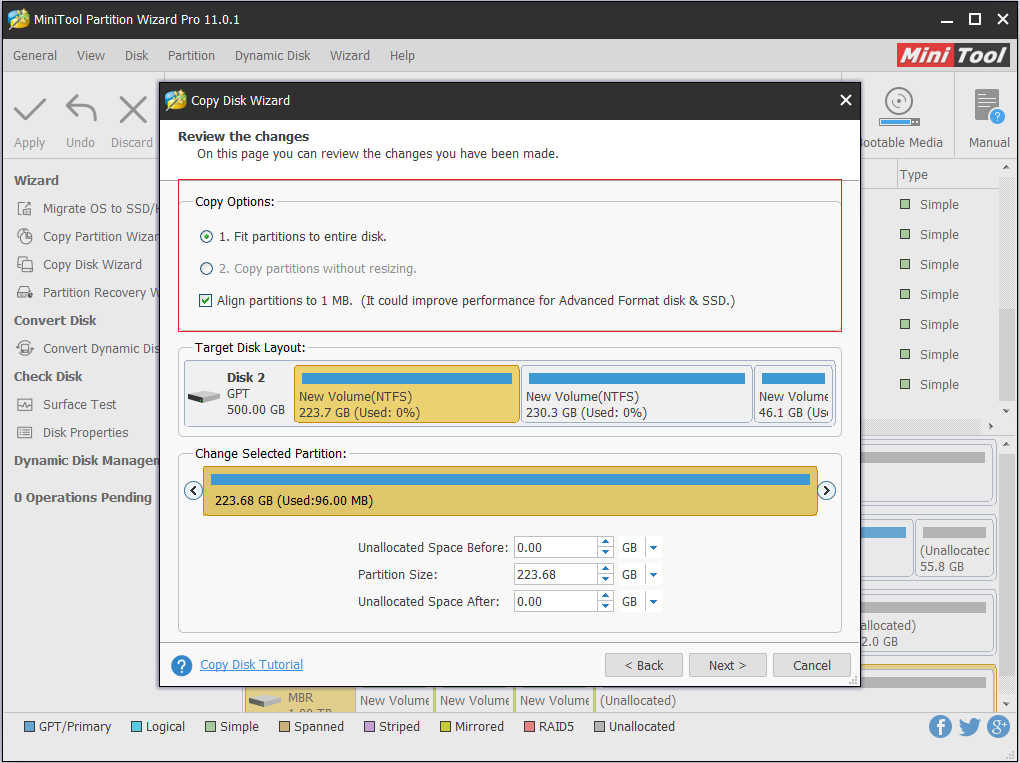Image resolution: width=1020 pixels, height=763 pixels.
Task: Close the Copy Disk Wizard dialog
Action: (x=846, y=100)
